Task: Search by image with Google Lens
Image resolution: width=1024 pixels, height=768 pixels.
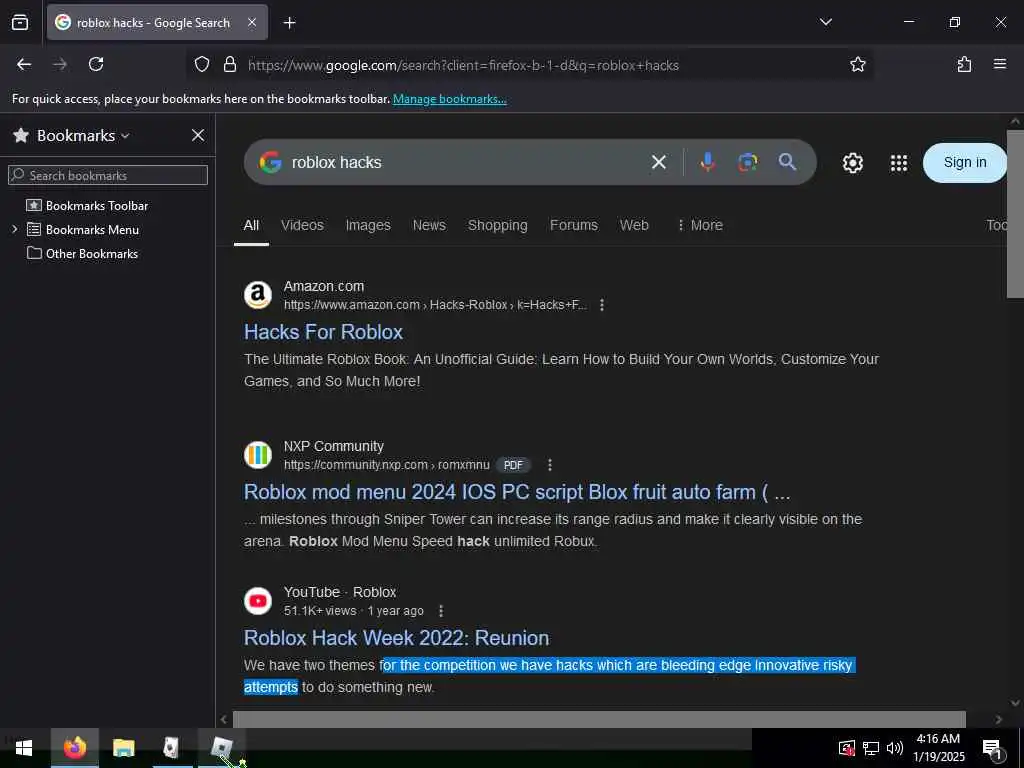Action: pos(748,162)
